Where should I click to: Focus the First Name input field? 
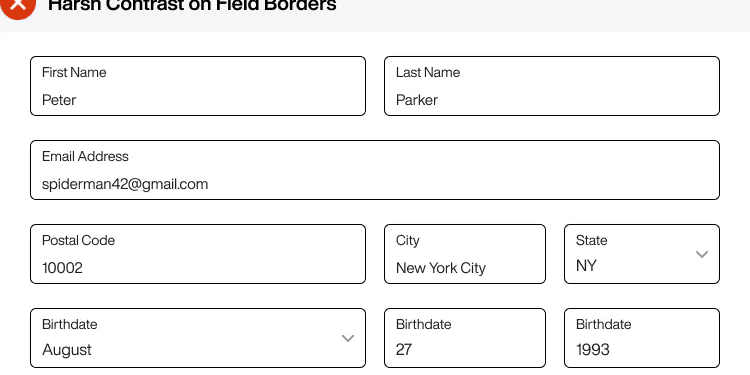(x=198, y=86)
